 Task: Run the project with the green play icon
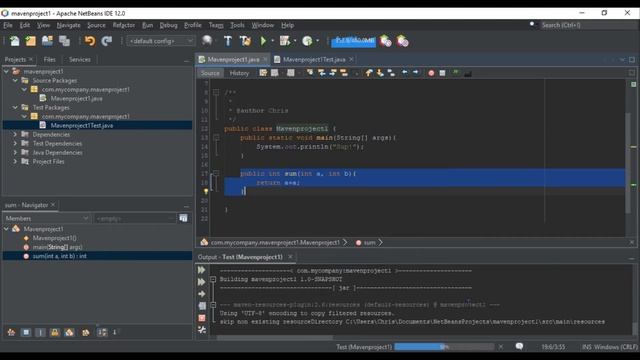[263, 41]
